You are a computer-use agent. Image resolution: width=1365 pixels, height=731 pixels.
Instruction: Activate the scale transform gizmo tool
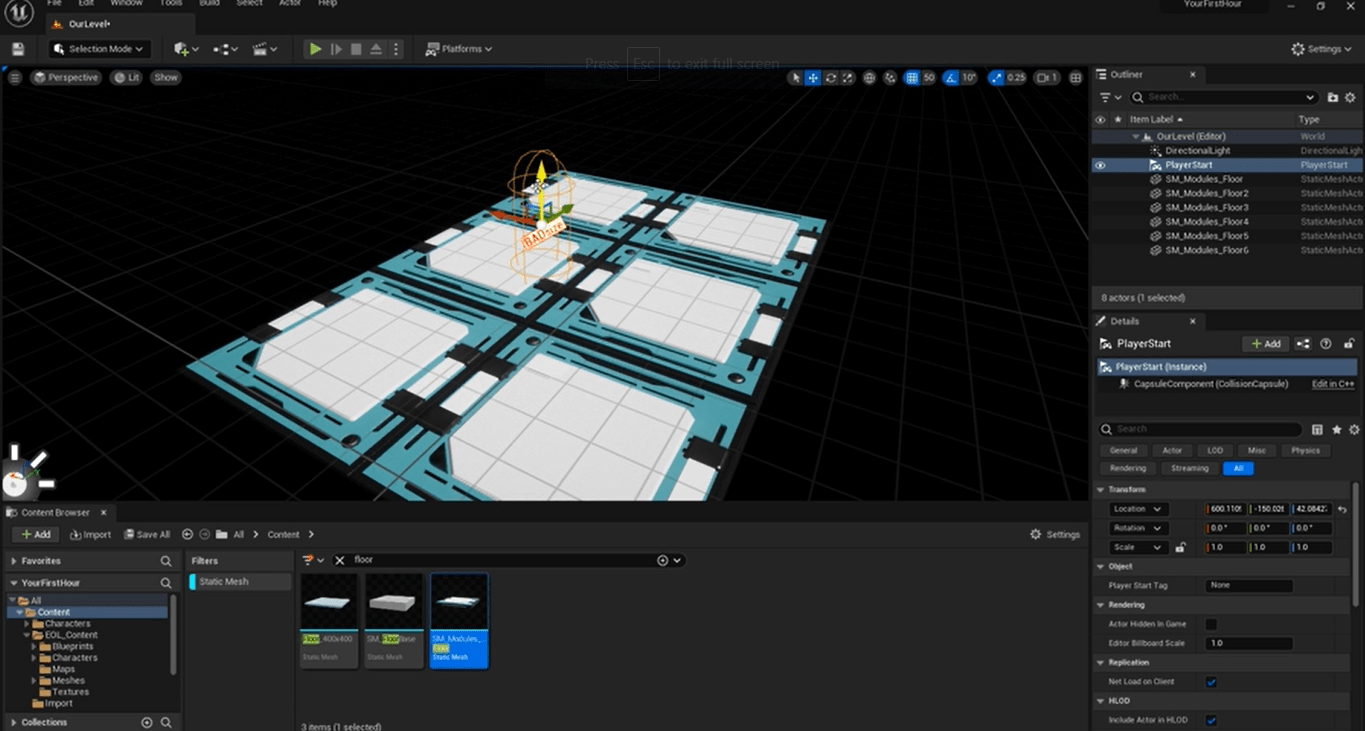(x=848, y=78)
